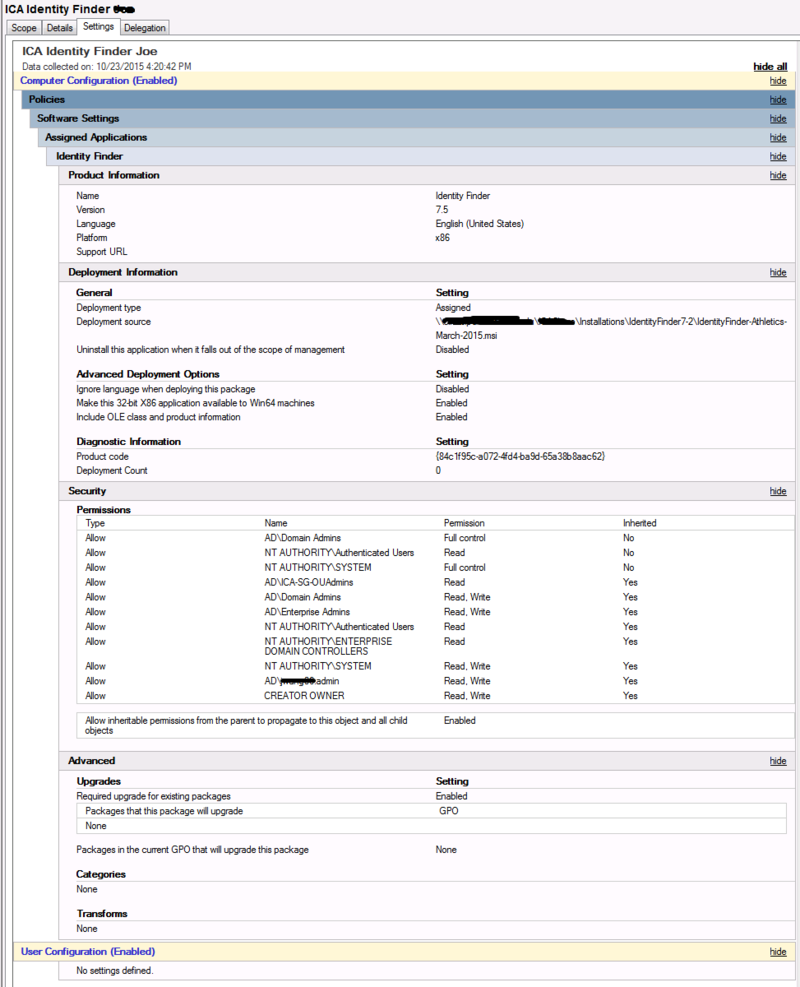Hide the Identity Finder settings section
The width and height of the screenshot is (800, 987).
click(x=778, y=156)
